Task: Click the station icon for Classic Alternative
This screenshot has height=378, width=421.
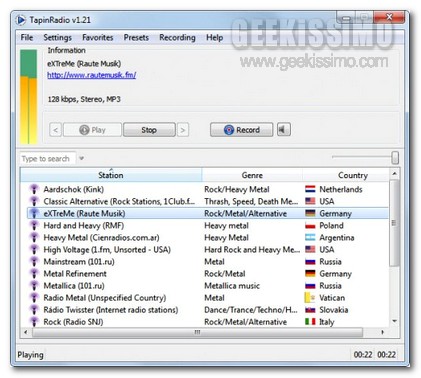Action: tap(34, 201)
